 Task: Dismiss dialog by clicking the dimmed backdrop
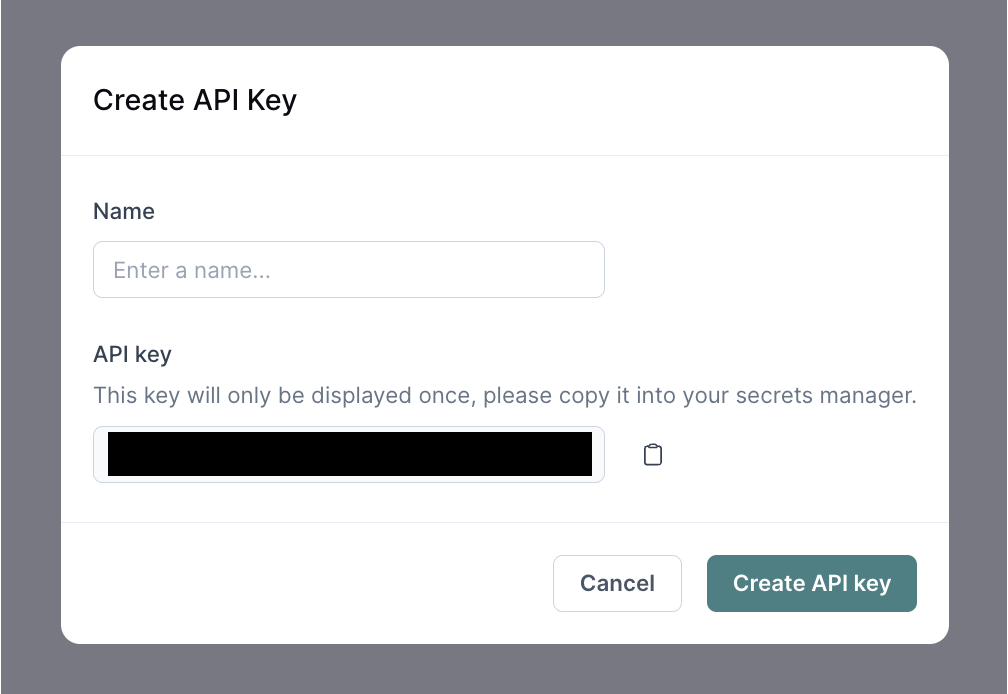click(978, 350)
